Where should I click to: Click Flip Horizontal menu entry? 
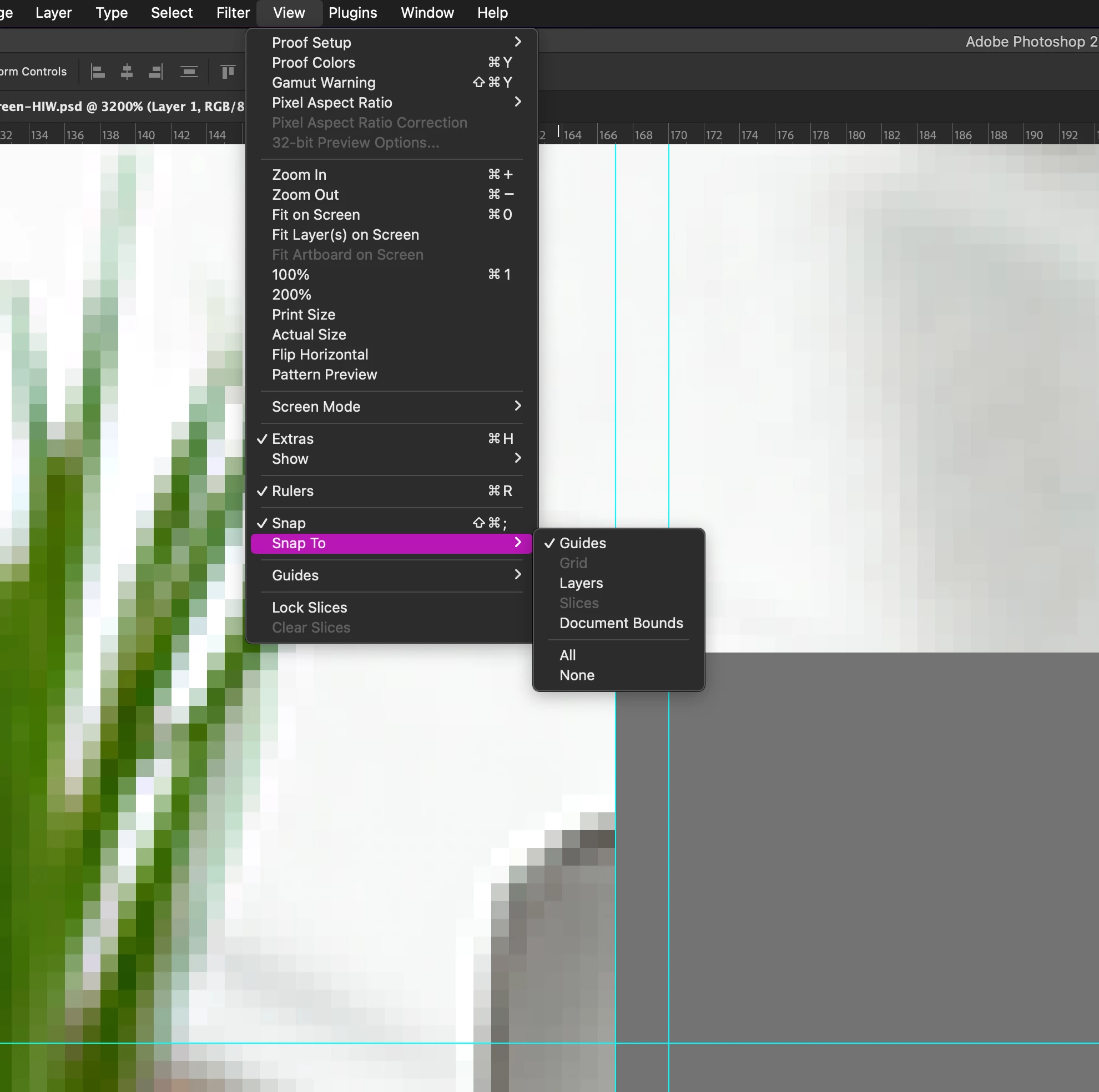coord(320,355)
